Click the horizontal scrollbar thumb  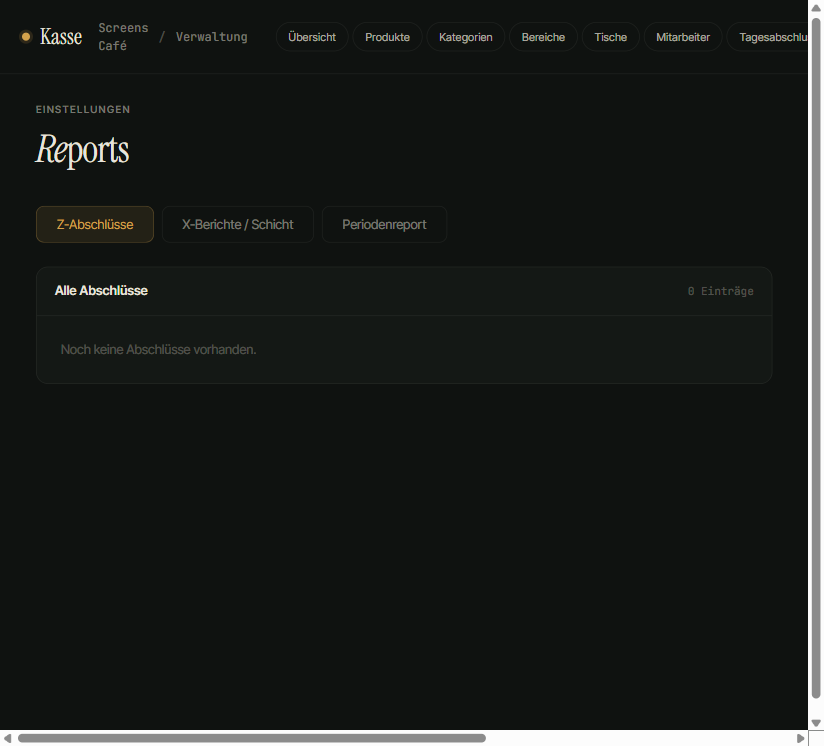tap(252, 738)
